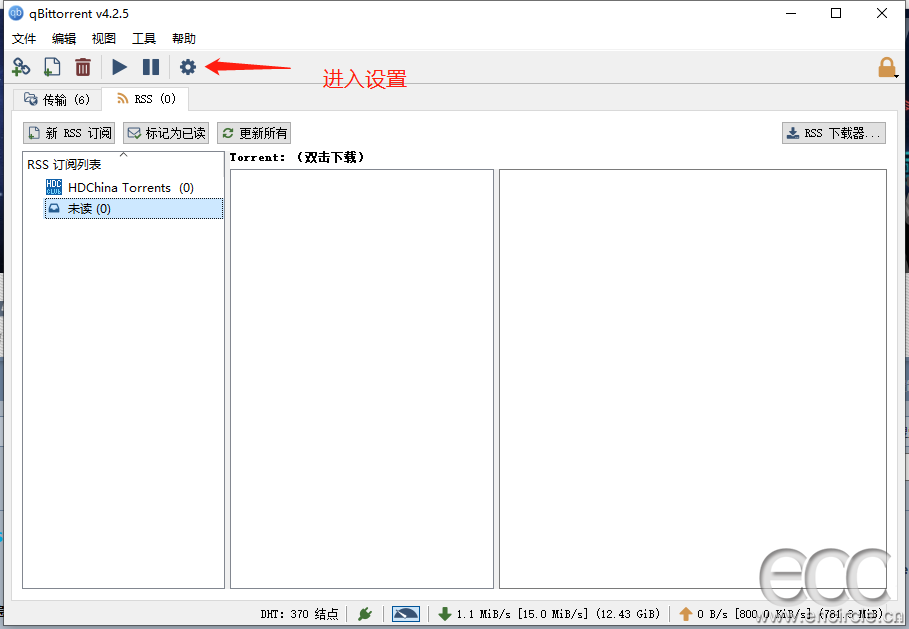This screenshot has height=629, width=909.
Task: Open the RSS 下载器 button
Action: click(x=834, y=133)
